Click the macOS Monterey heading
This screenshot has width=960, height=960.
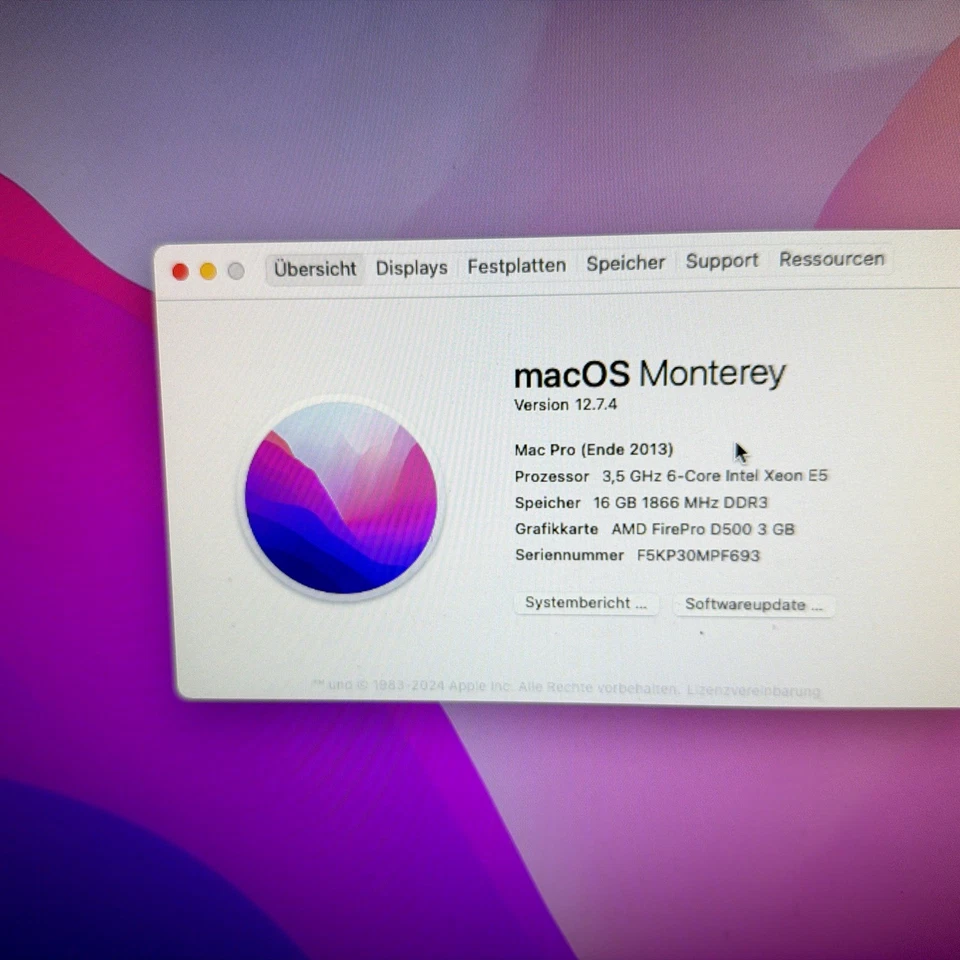650,373
